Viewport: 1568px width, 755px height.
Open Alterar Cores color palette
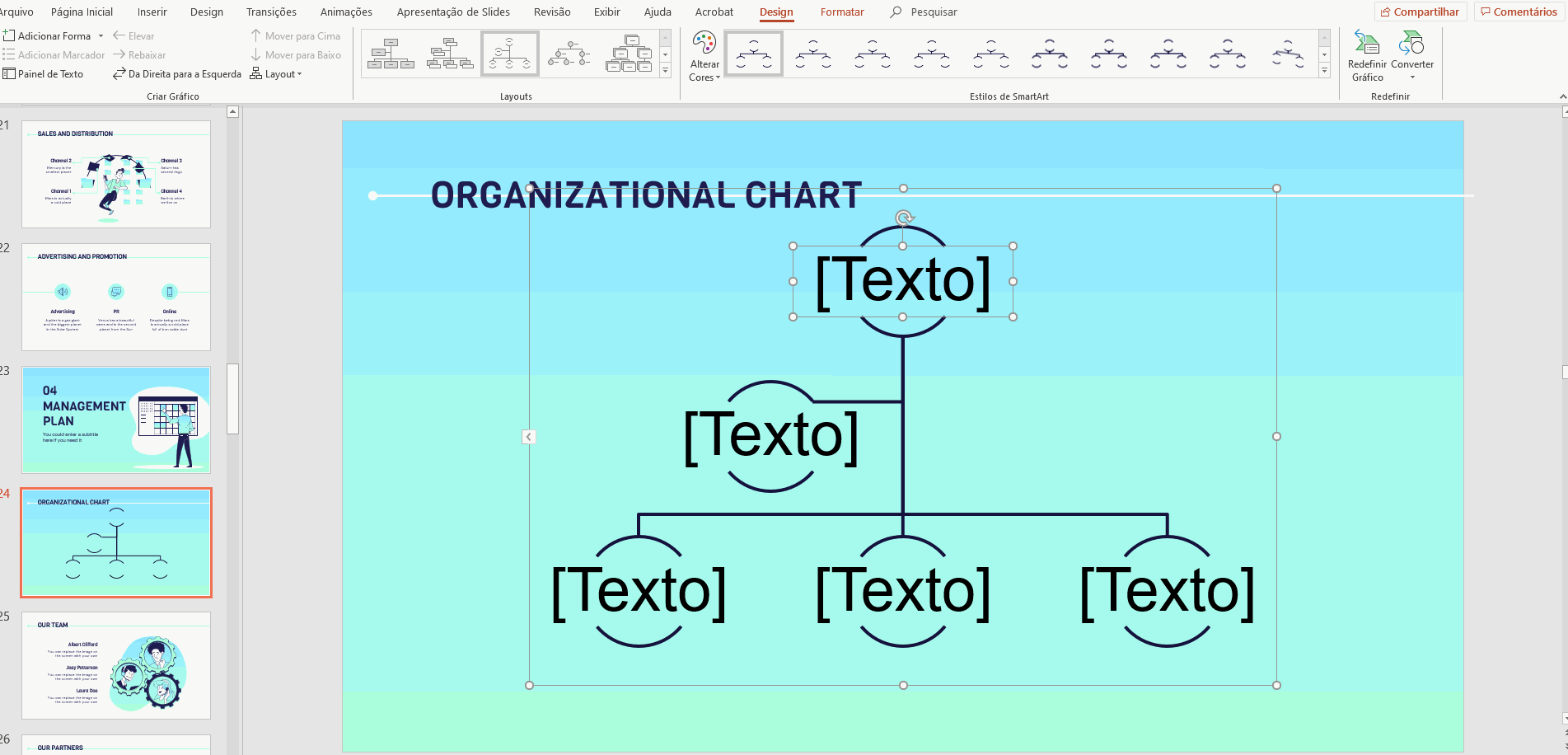click(x=704, y=56)
